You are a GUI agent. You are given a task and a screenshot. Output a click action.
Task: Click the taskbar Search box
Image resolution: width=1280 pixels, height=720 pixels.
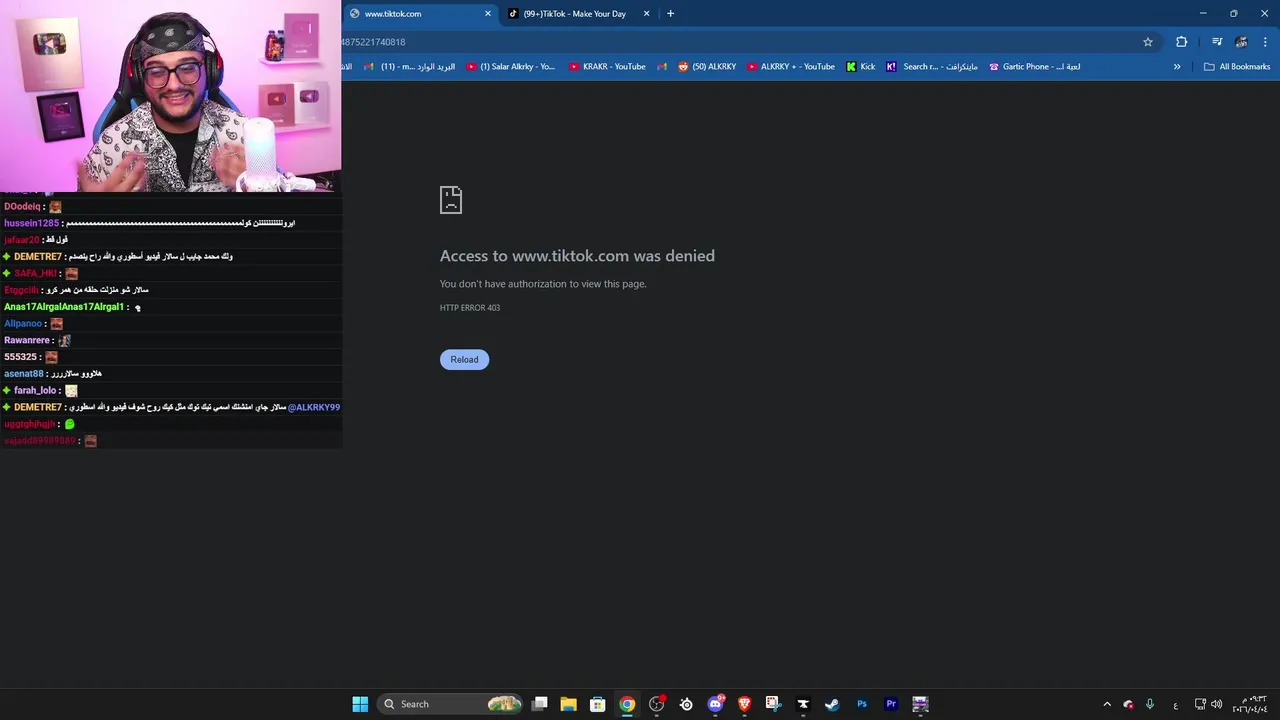[450, 704]
